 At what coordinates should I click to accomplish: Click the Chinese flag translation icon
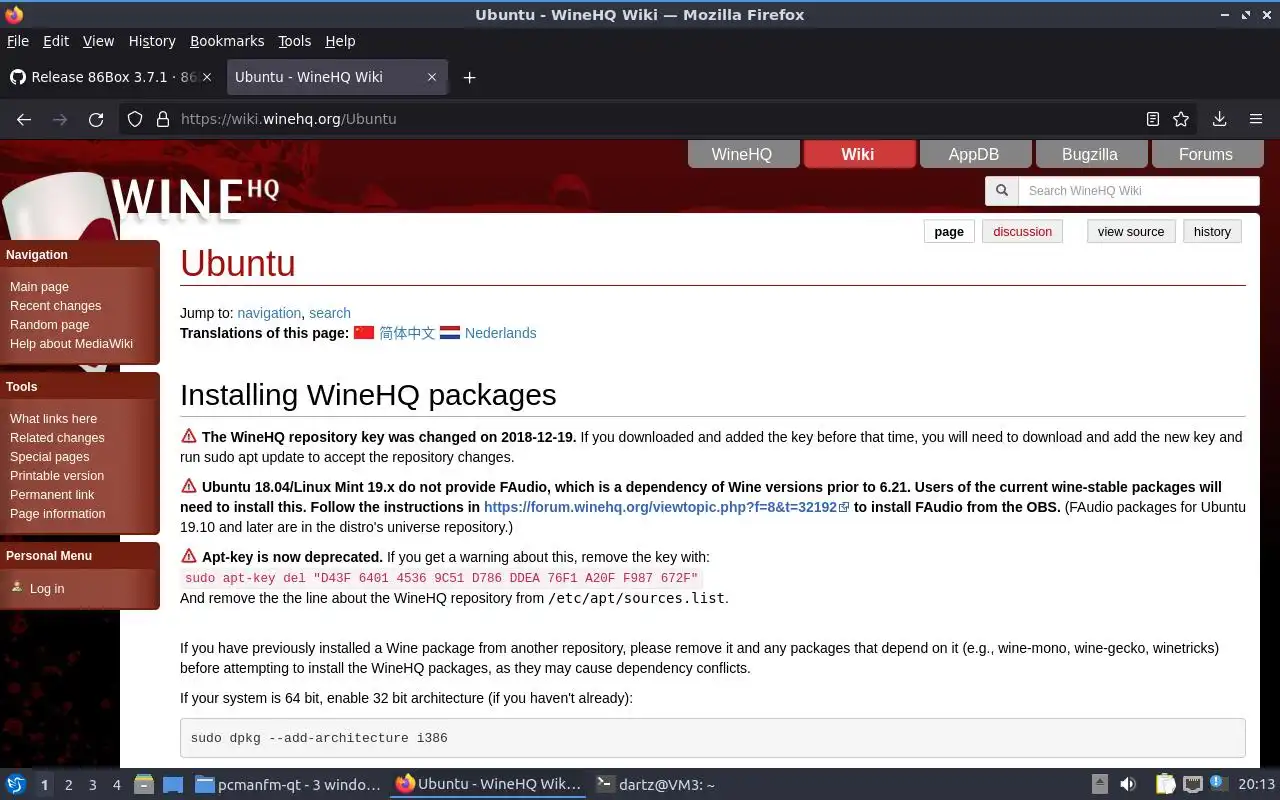pos(364,333)
